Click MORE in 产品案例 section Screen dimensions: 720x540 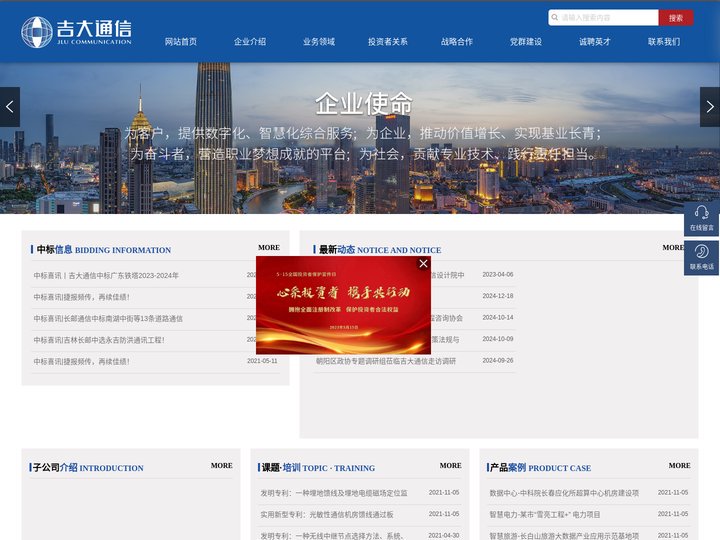point(680,466)
